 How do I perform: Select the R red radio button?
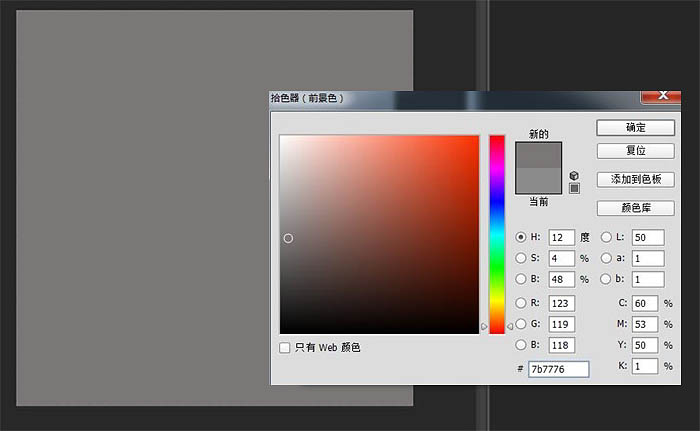(x=521, y=303)
